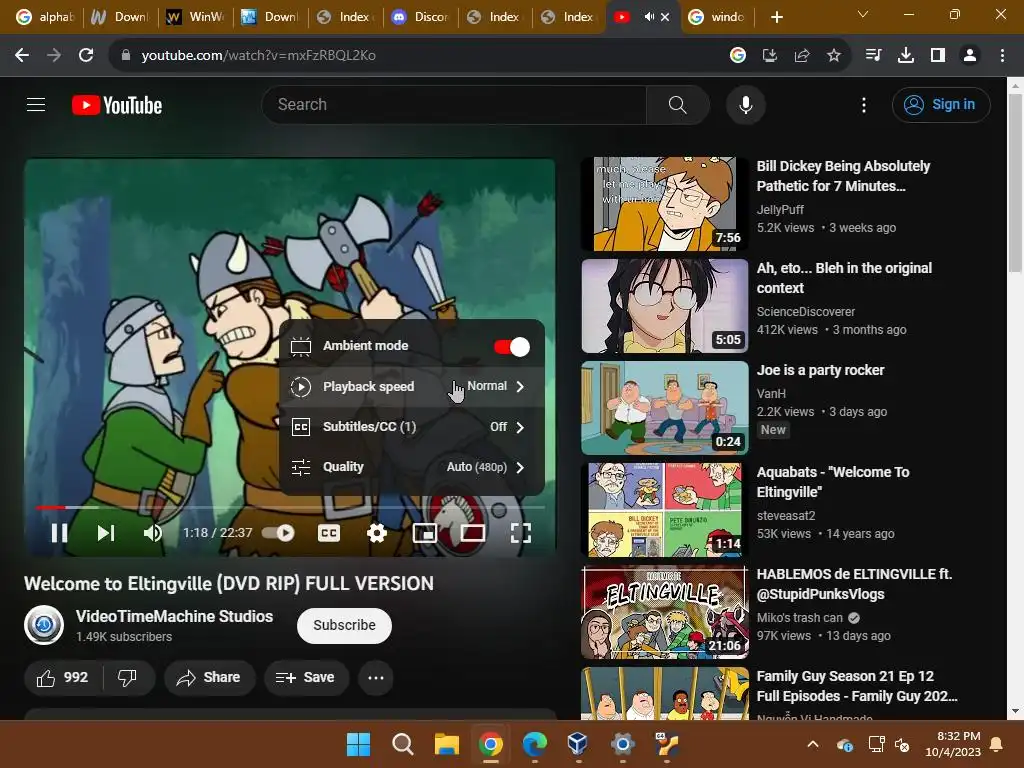Open the Windows Start menu

point(359,744)
